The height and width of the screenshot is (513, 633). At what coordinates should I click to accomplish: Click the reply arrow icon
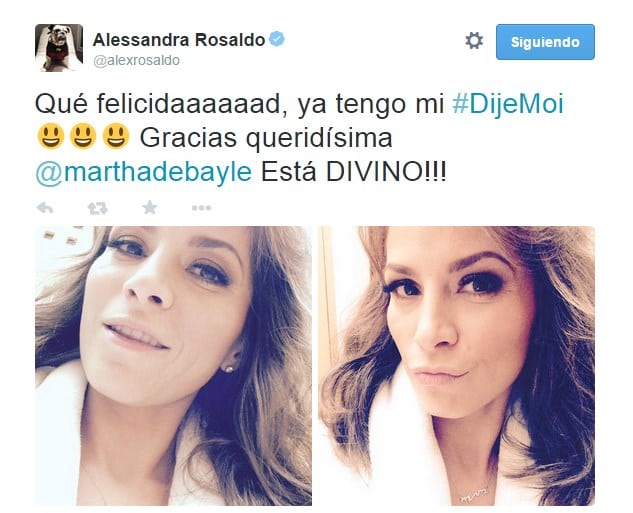[45, 208]
